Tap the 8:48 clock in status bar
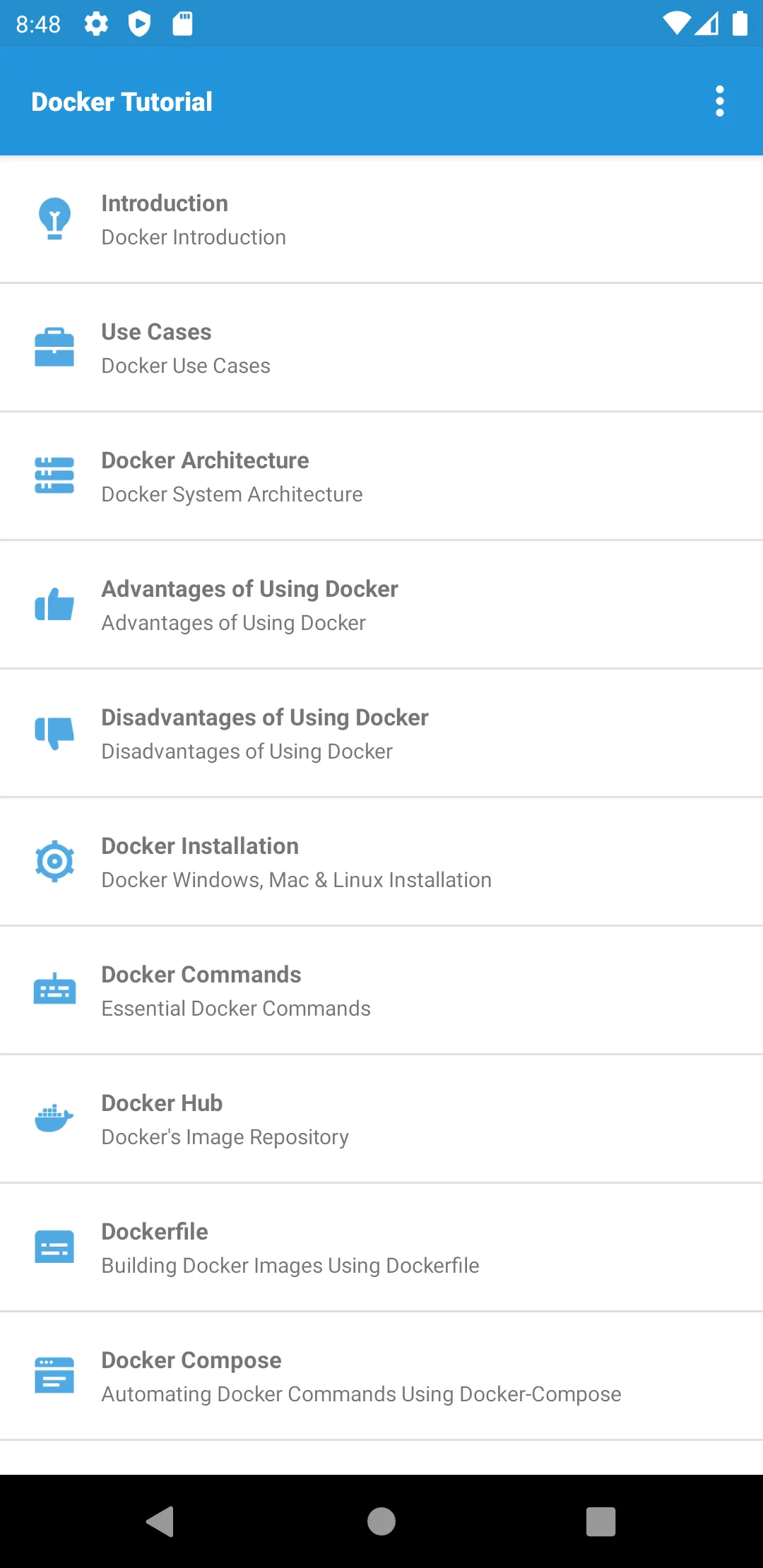Viewport: 763px width, 1568px height. [x=38, y=25]
